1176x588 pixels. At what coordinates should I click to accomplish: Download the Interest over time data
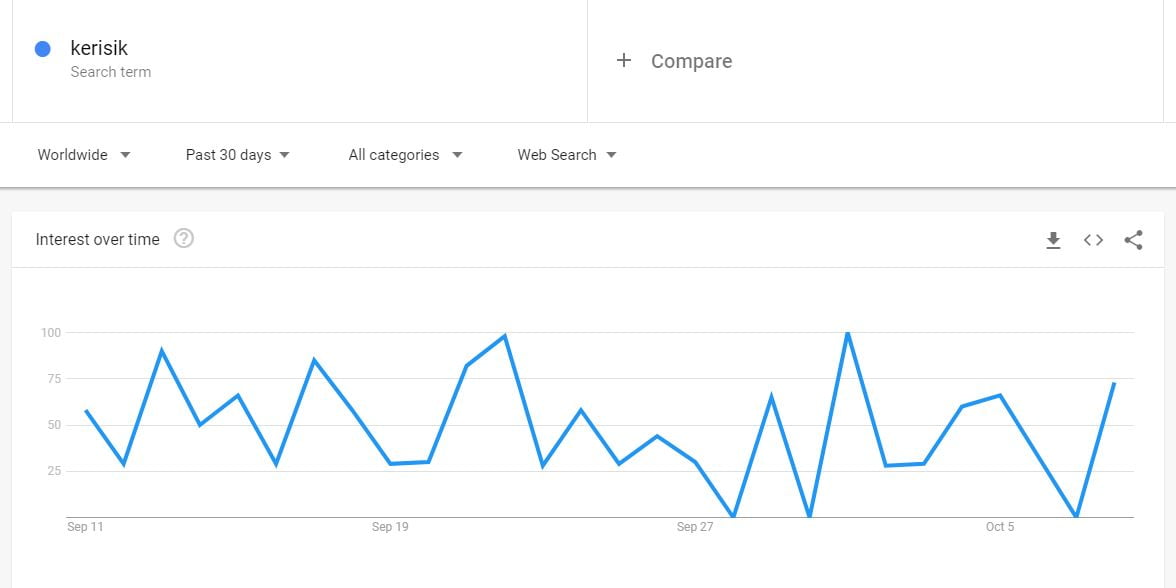point(1053,240)
